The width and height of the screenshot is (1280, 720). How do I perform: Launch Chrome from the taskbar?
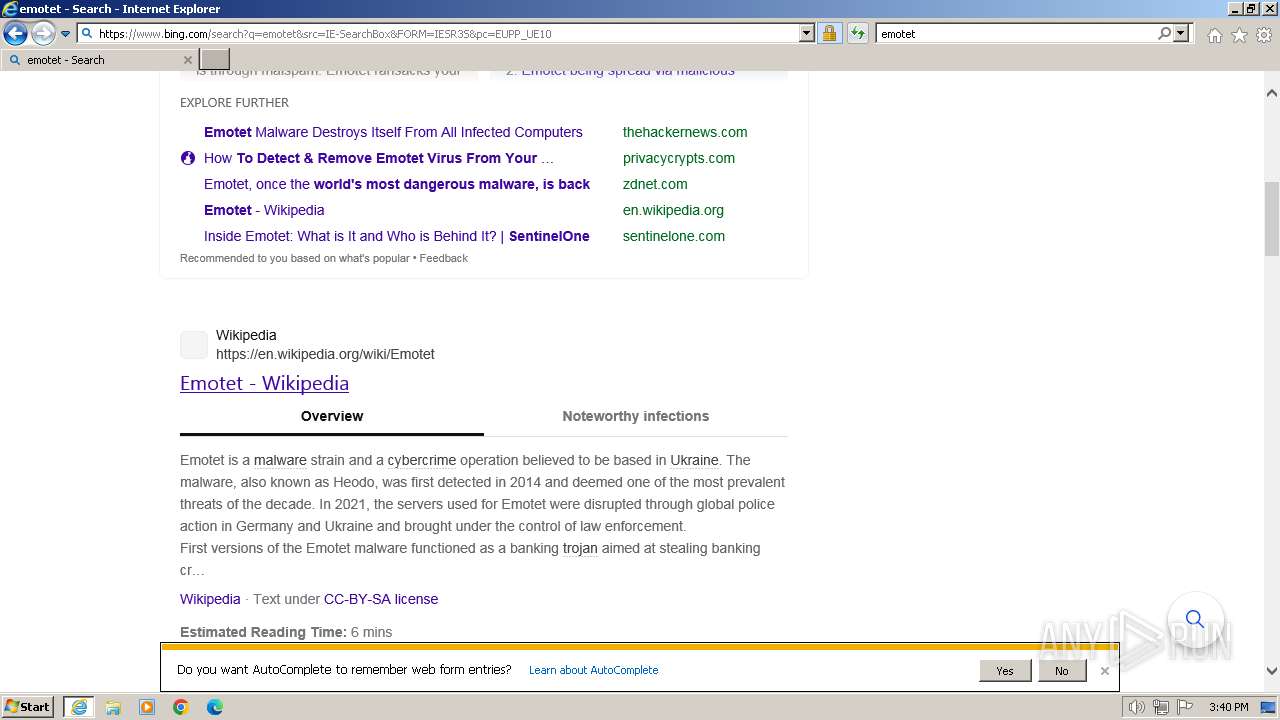pyautogui.click(x=181, y=707)
